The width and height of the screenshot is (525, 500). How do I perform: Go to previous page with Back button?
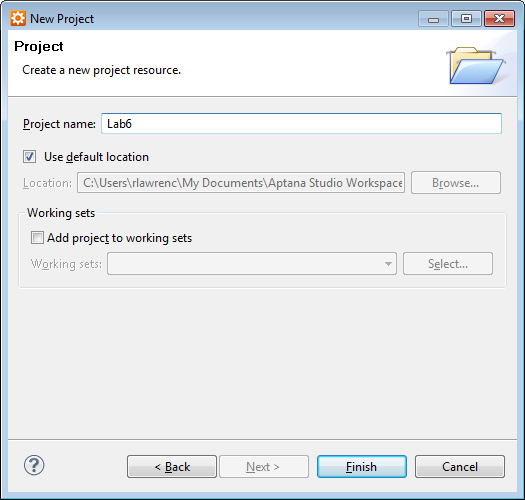click(x=172, y=466)
